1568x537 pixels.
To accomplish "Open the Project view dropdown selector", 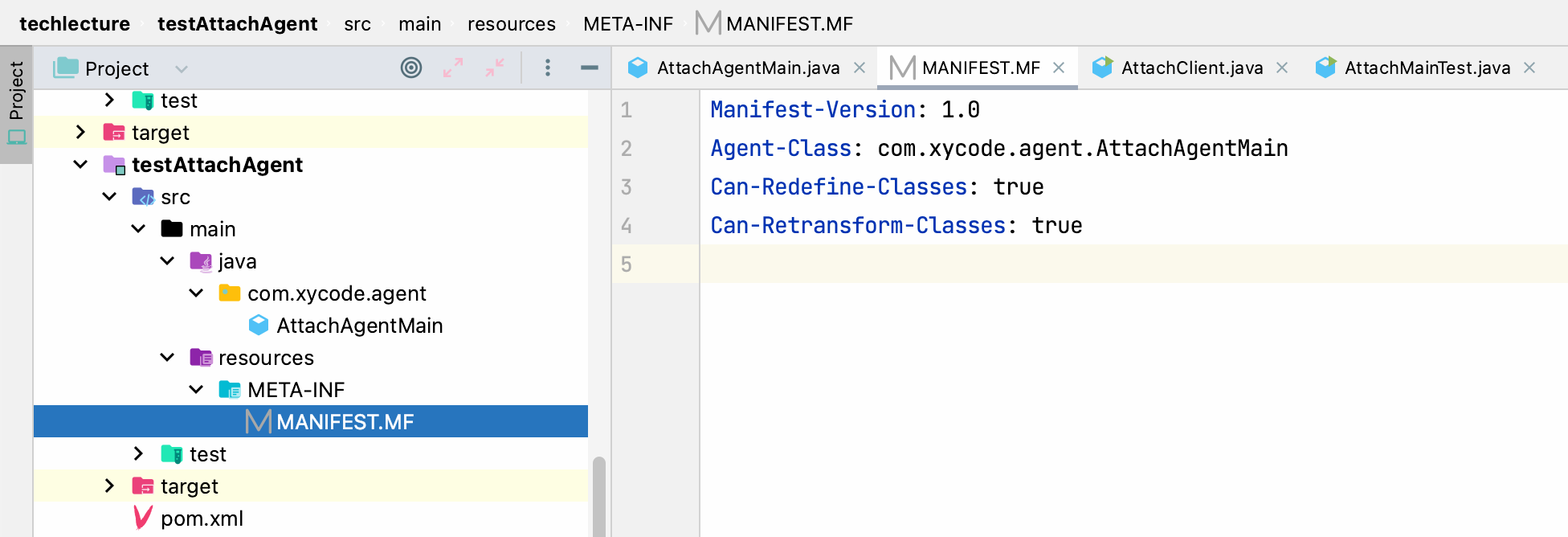I will (x=182, y=69).
